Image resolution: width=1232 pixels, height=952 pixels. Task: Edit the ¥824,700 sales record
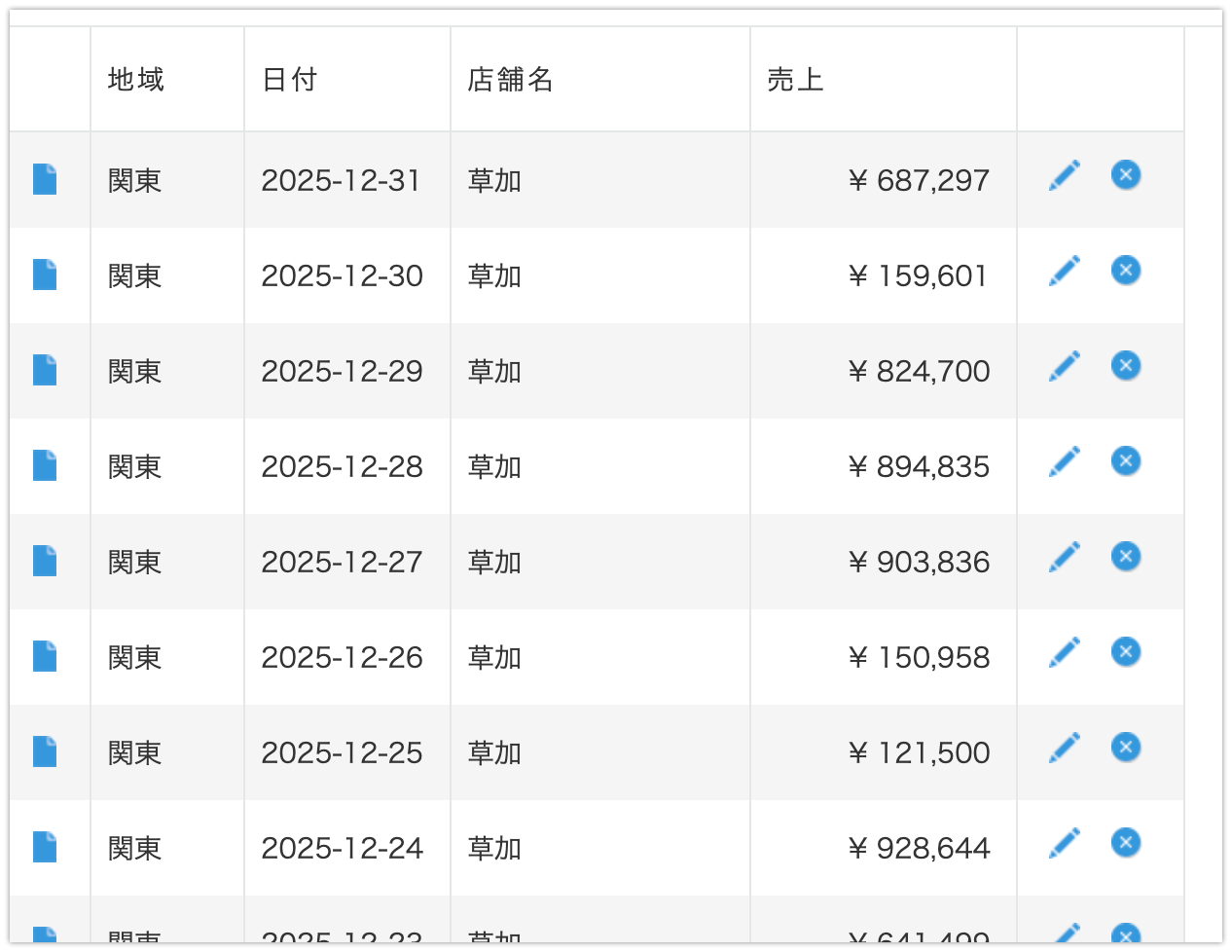[x=1065, y=366]
